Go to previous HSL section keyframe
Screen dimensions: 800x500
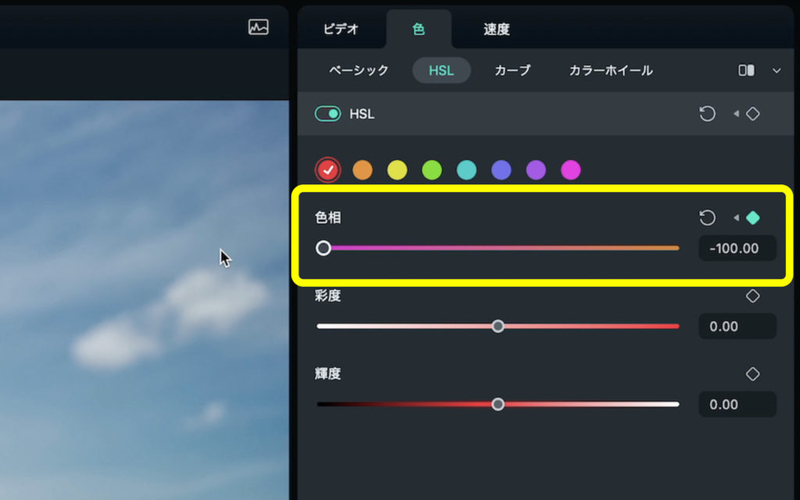[x=736, y=114]
